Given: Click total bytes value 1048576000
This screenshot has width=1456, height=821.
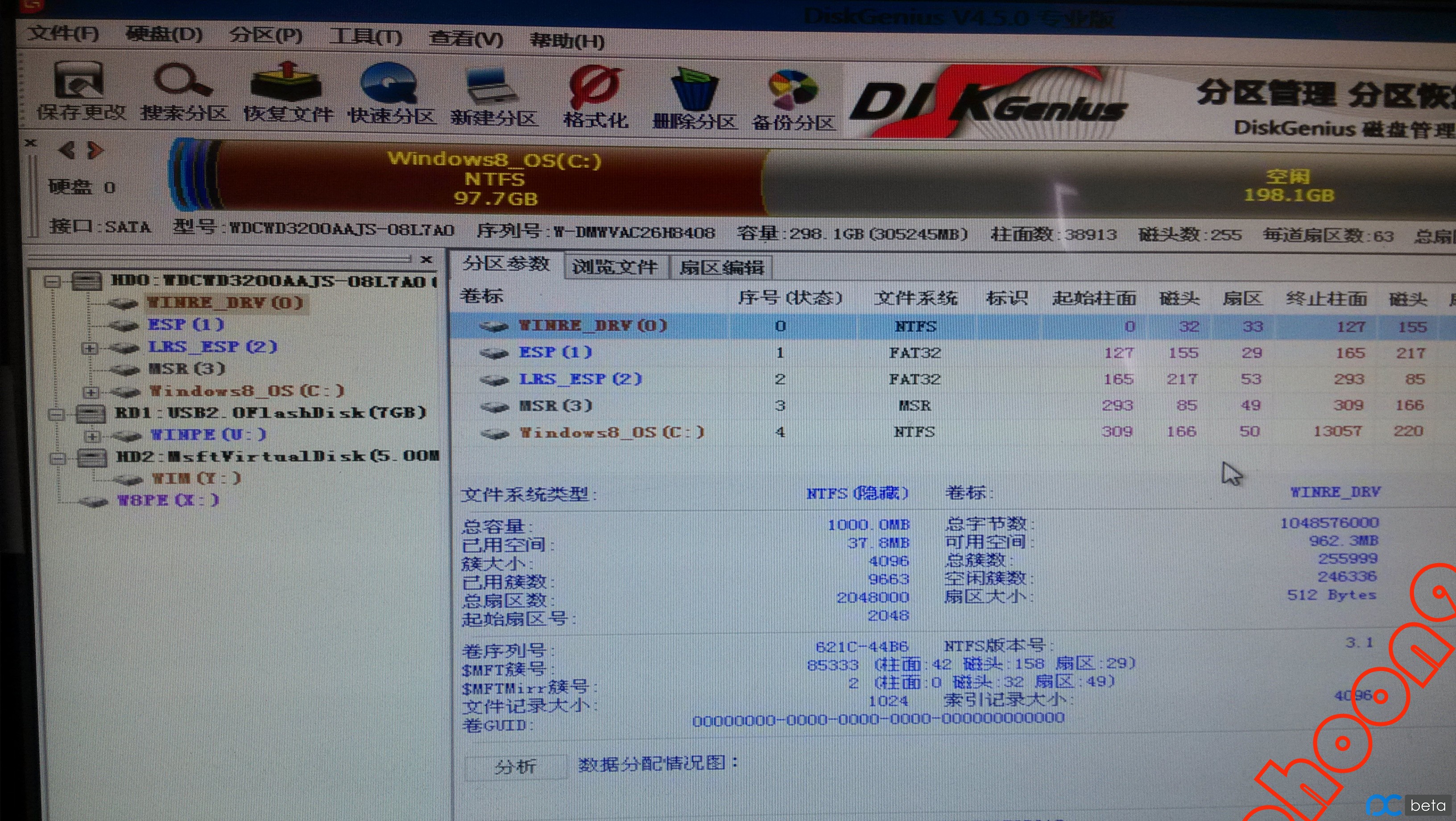Looking at the screenshot, I should pos(1329,522).
